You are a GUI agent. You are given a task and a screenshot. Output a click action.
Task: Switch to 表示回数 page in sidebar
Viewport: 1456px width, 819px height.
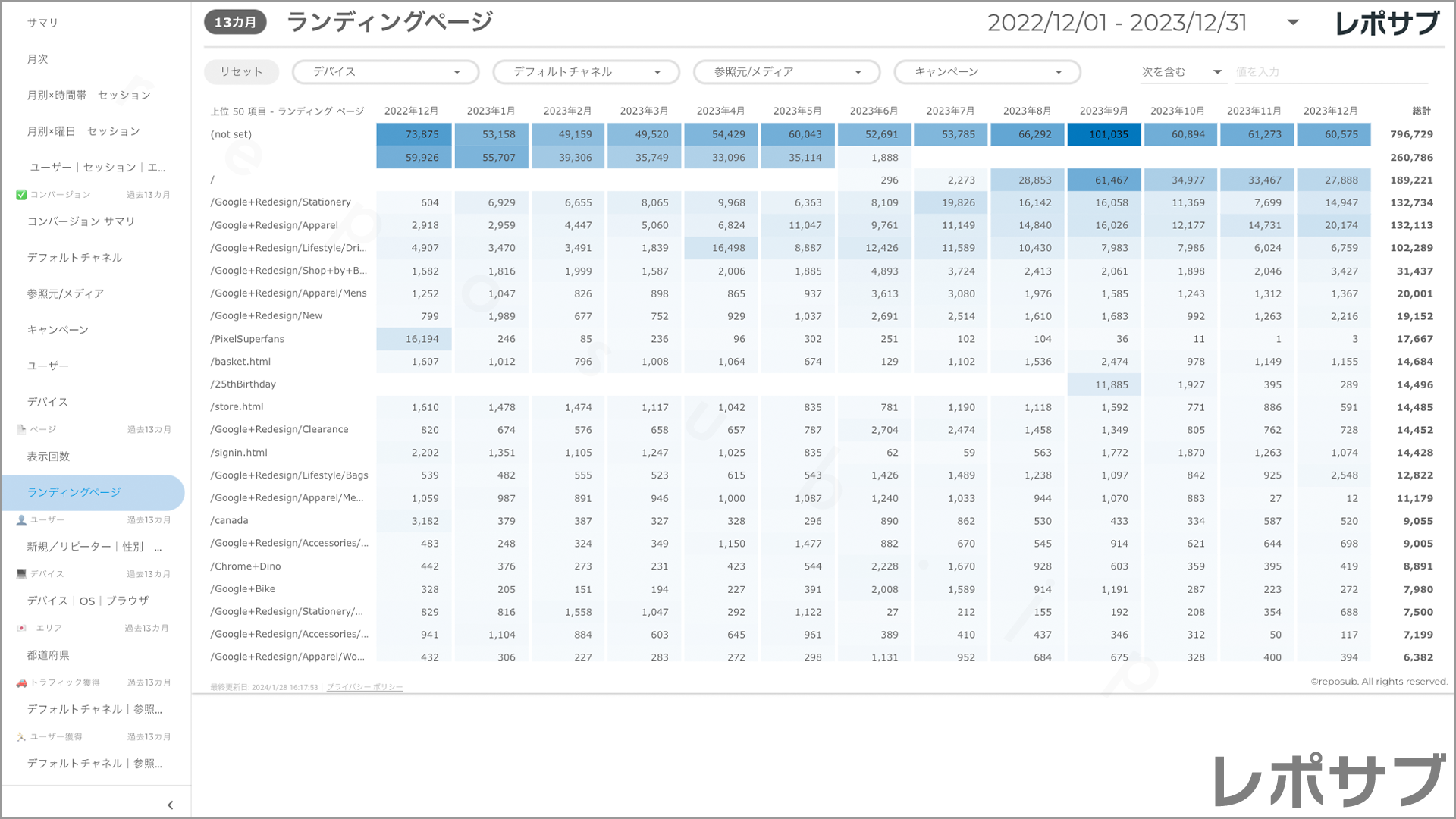tap(49, 457)
